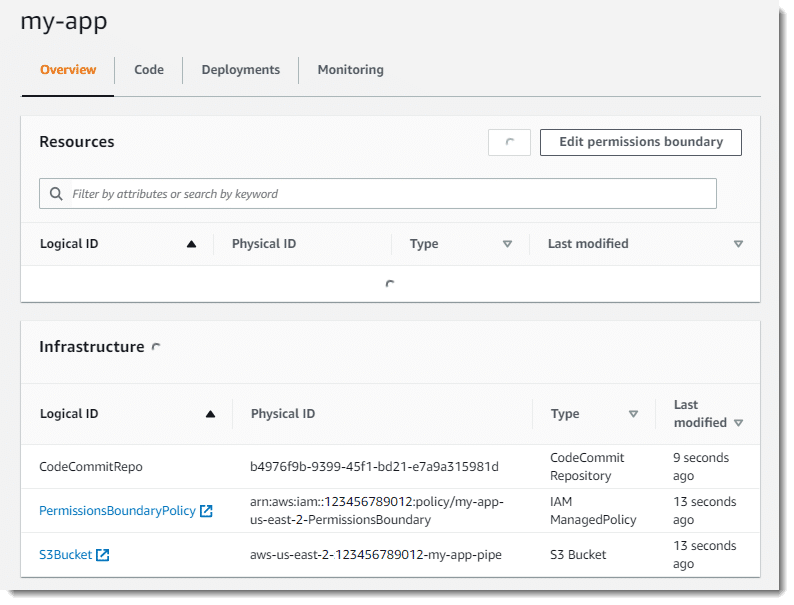Click the loading spinner beside the Infrastructure heading
794x605 pixels.
click(x=156, y=347)
